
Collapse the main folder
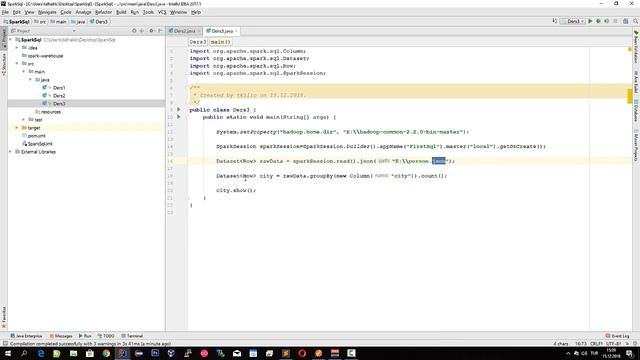click(24, 72)
